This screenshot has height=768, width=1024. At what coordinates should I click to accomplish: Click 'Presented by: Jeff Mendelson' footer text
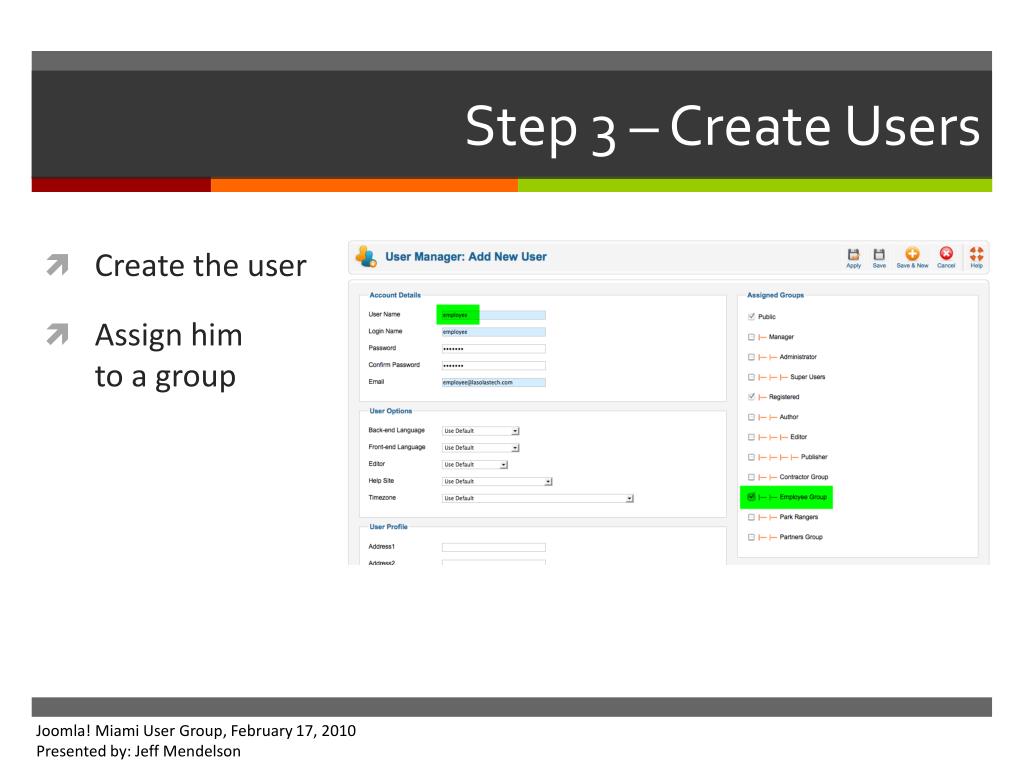[138, 751]
